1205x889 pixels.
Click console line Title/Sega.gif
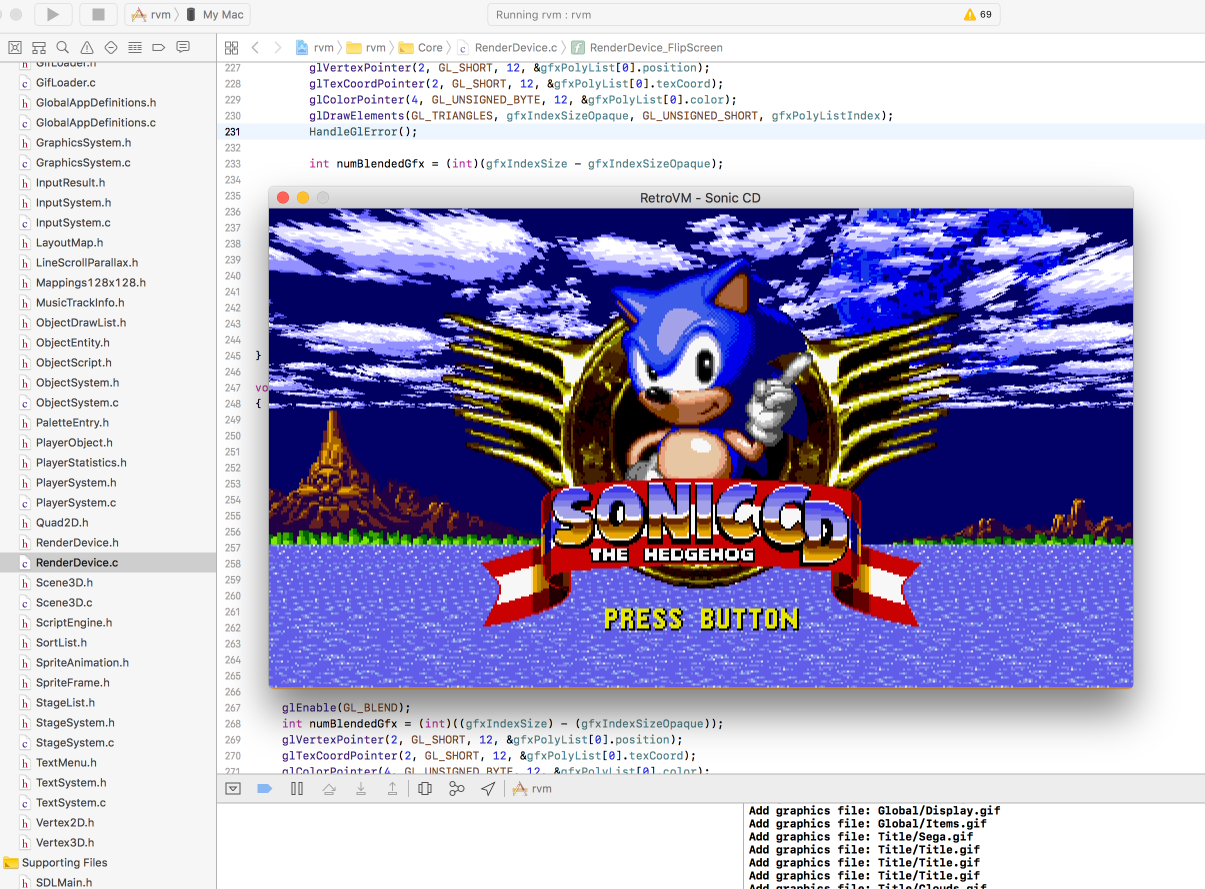860,837
